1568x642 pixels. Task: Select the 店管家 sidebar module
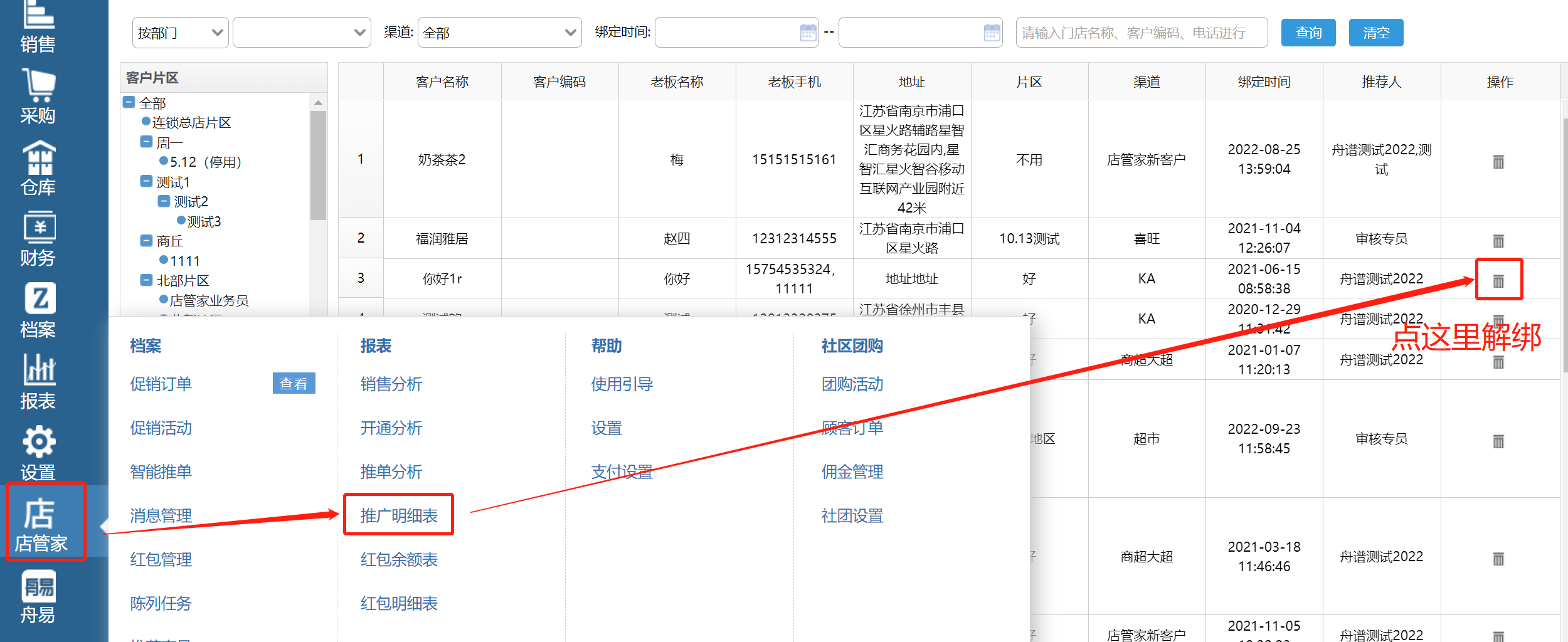(41, 525)
